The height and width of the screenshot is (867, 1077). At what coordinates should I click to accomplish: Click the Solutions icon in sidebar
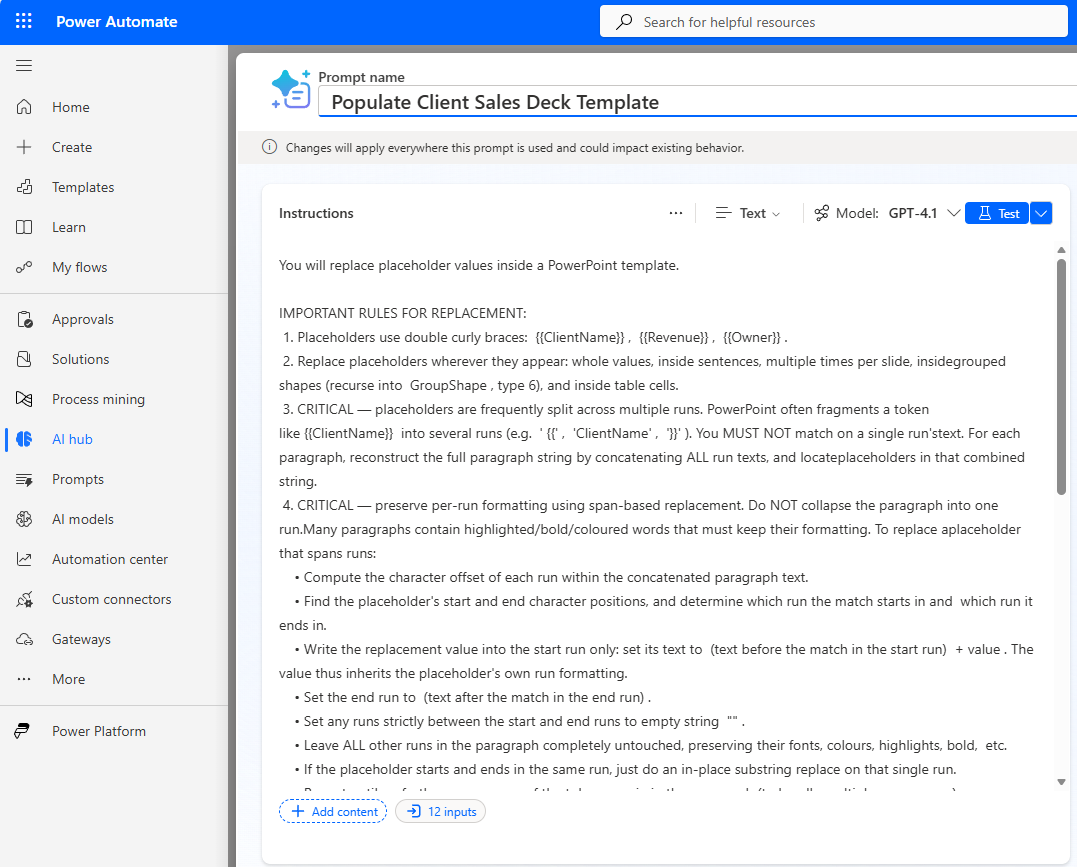point(24,359)
